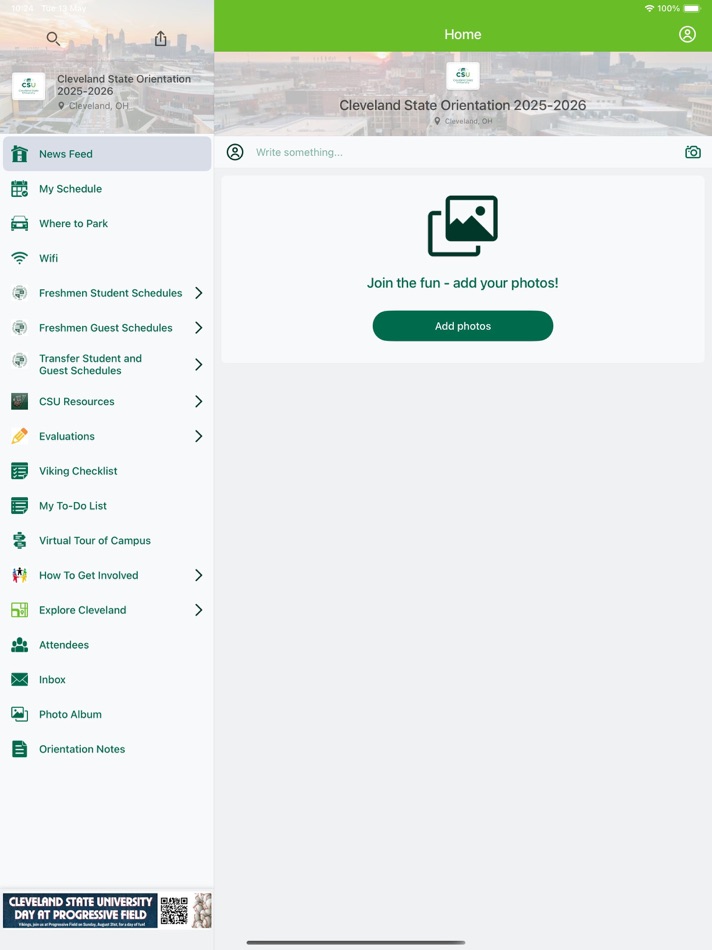712x950 pixels.
Task: Click the wifi status icon in status bar
Action: click(x=650, y=8)
